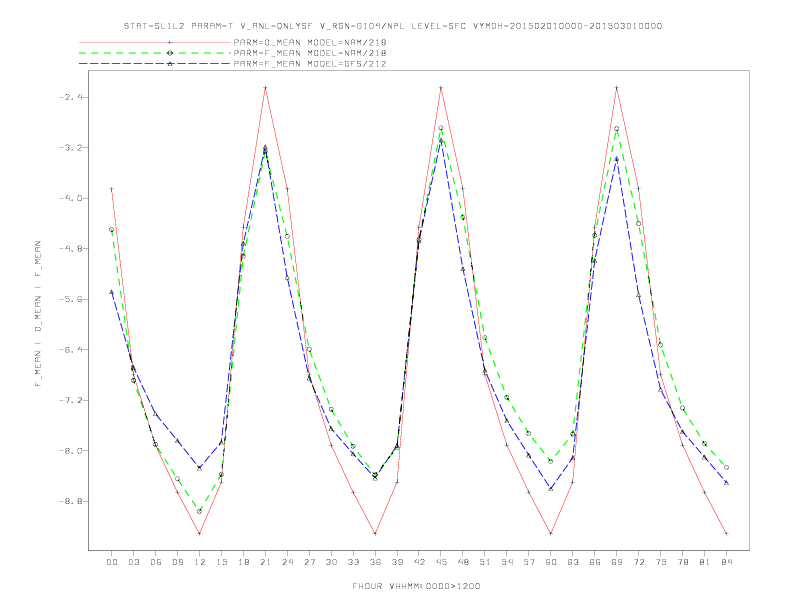Click the x-axis title FHOUR VHHMM
This screenshot has height=612, width=792.
click(x=416, y=586)
